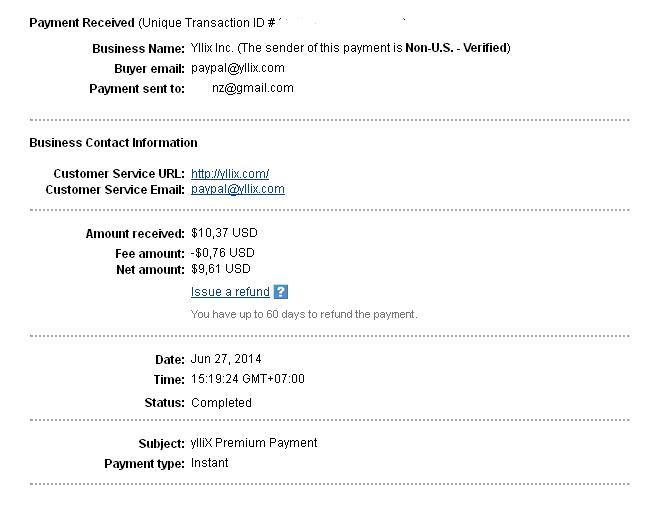Click the -$0,76 USD fee amount
This screenshot has width=645, height=505.
pos(223,253)
